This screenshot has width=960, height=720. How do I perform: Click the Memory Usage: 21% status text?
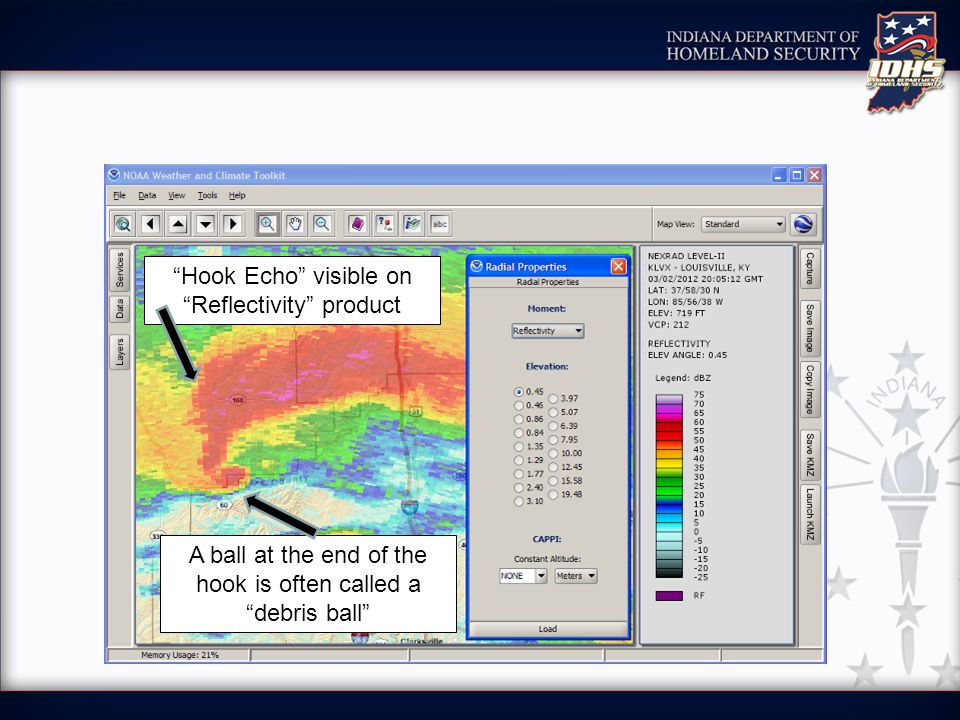[180, 655]
